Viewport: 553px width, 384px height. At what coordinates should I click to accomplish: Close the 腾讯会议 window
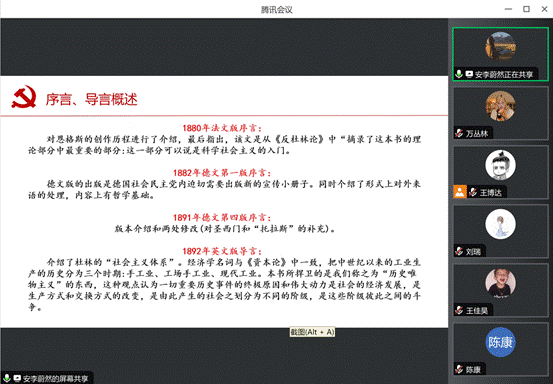(x=544, y=9)
